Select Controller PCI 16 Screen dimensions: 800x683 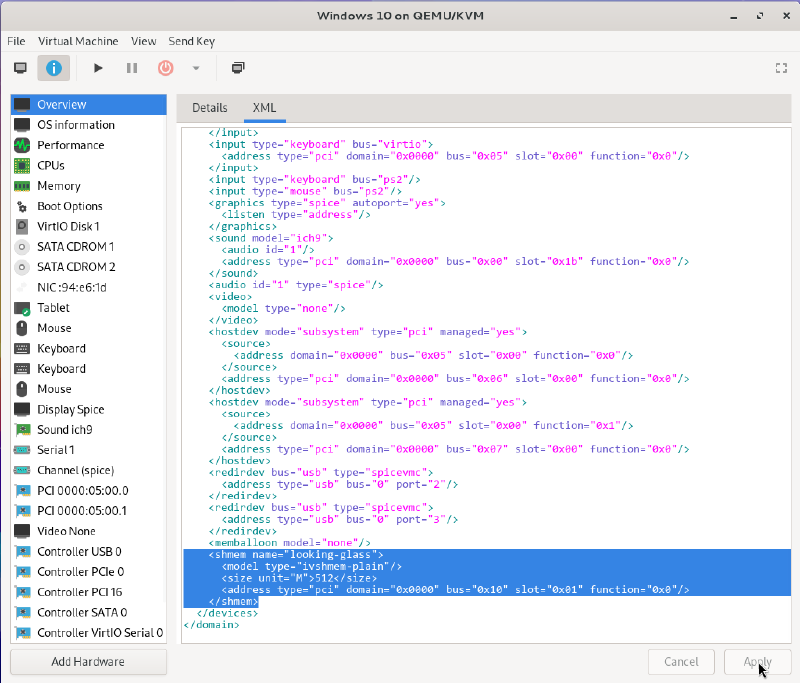[89, 592]
